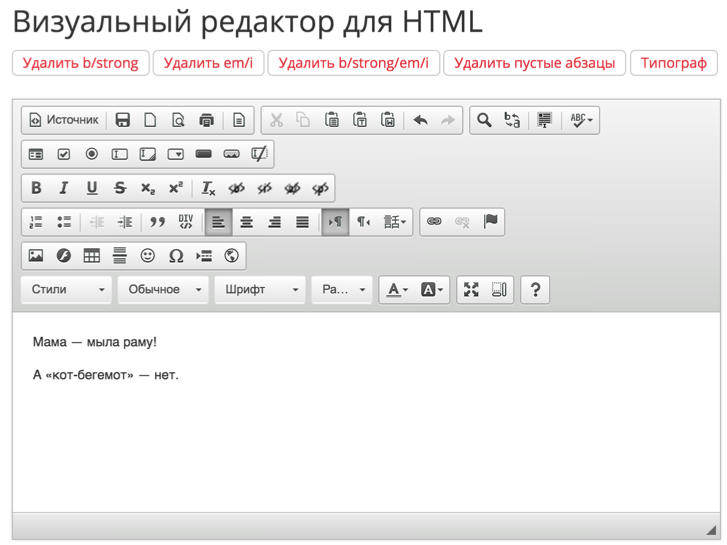Click the Типограф button
Viewport: 727px width, 545px height.
[674, 63]
